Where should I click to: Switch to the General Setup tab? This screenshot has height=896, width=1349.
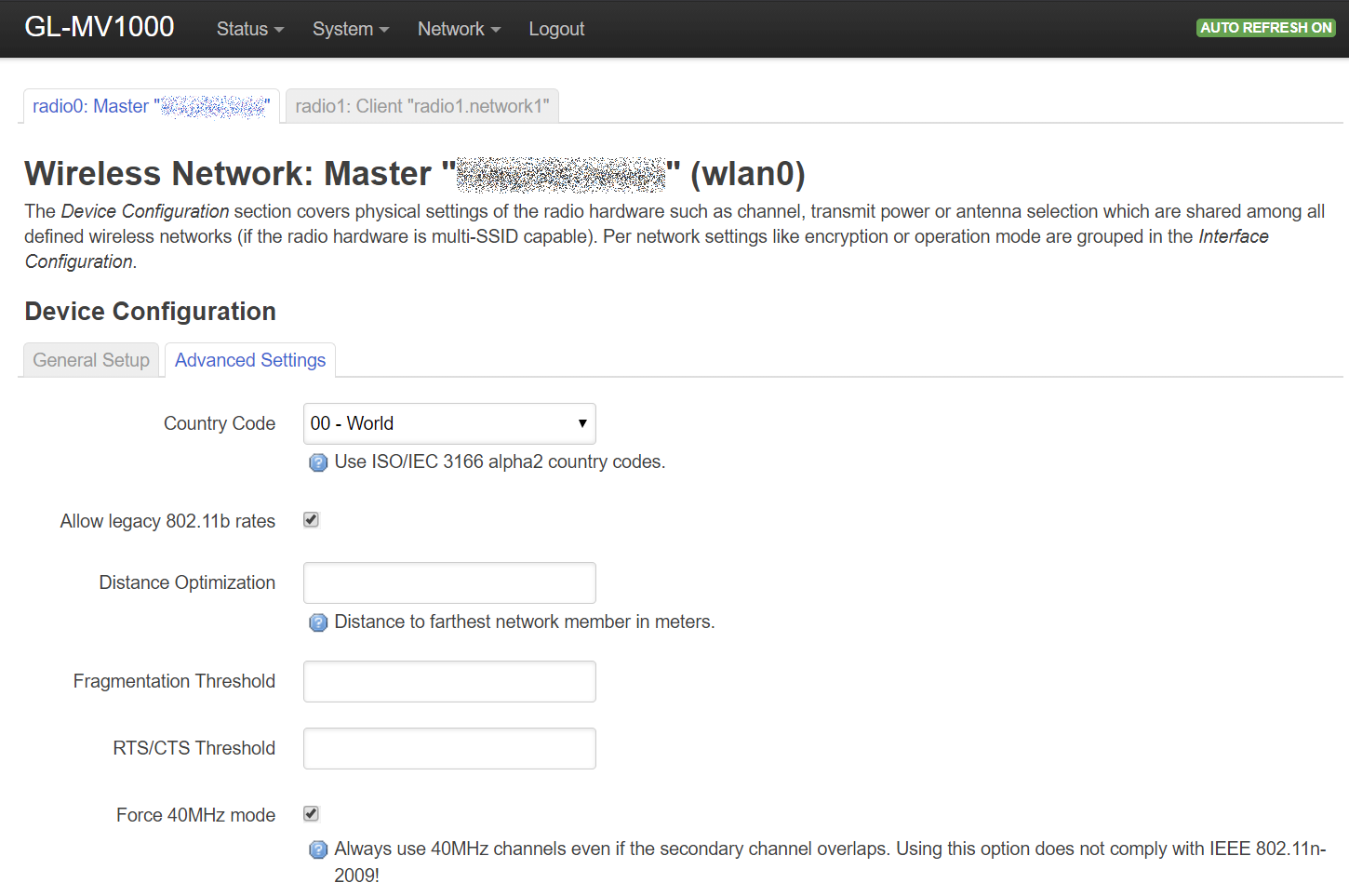[91, 360]
